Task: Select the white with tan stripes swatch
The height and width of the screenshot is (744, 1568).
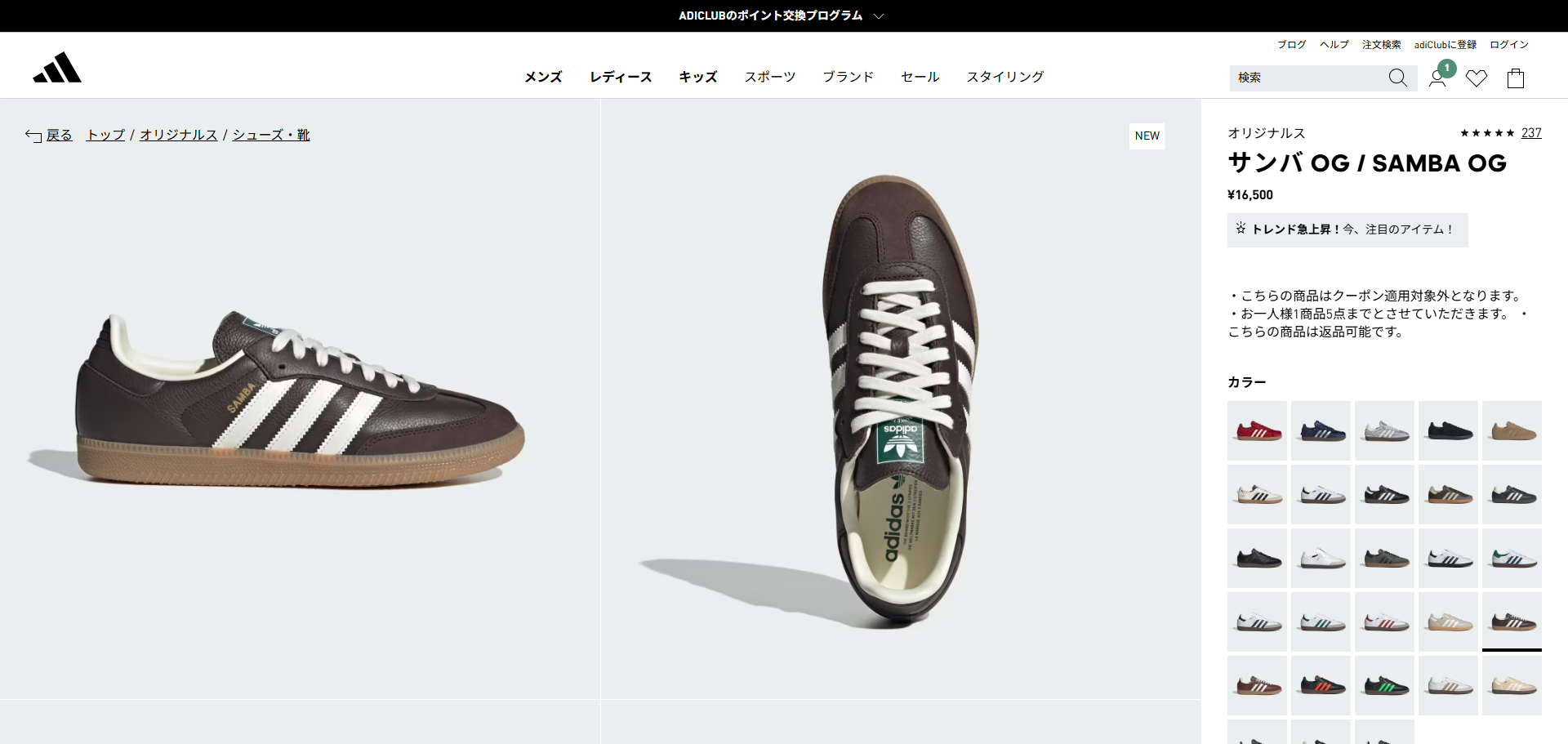Action: (x=1448, y=685)
